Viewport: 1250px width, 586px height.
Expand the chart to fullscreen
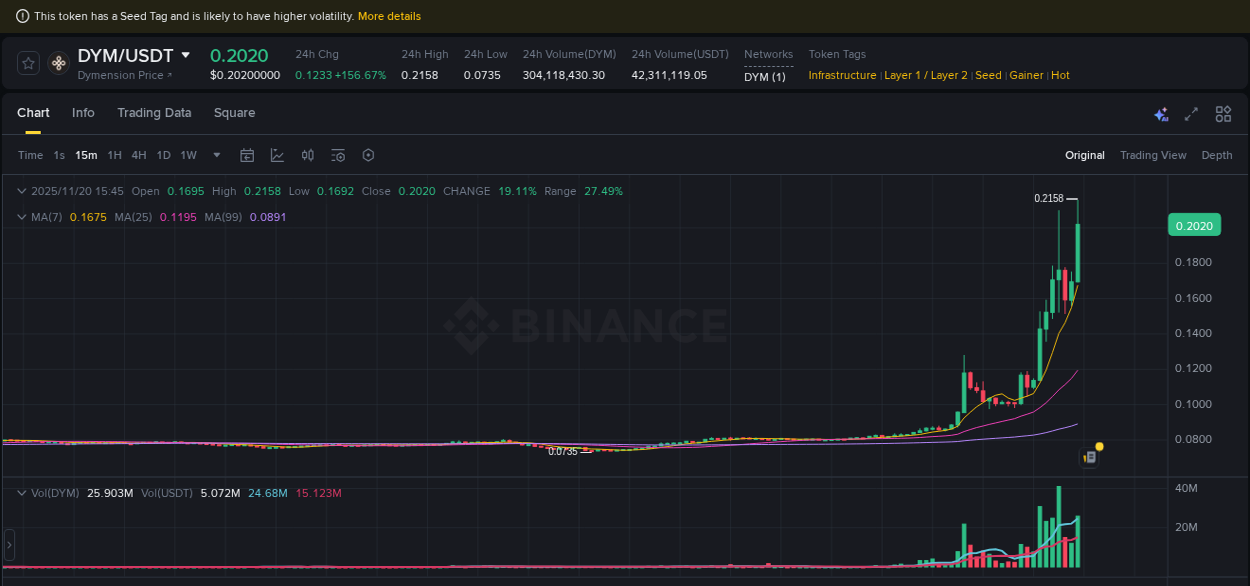[1191, 114]
